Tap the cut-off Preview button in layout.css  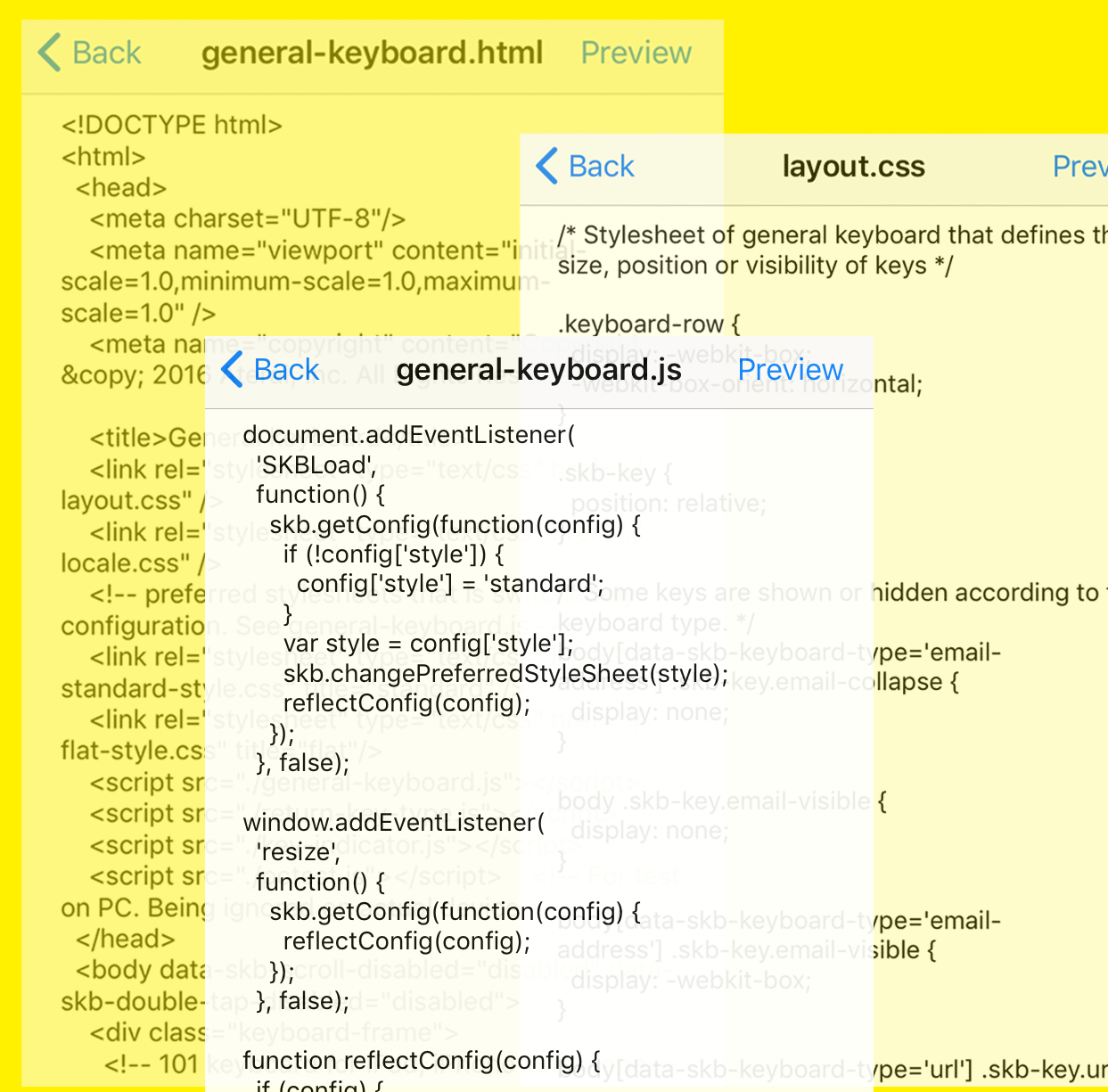point(1079,167)
